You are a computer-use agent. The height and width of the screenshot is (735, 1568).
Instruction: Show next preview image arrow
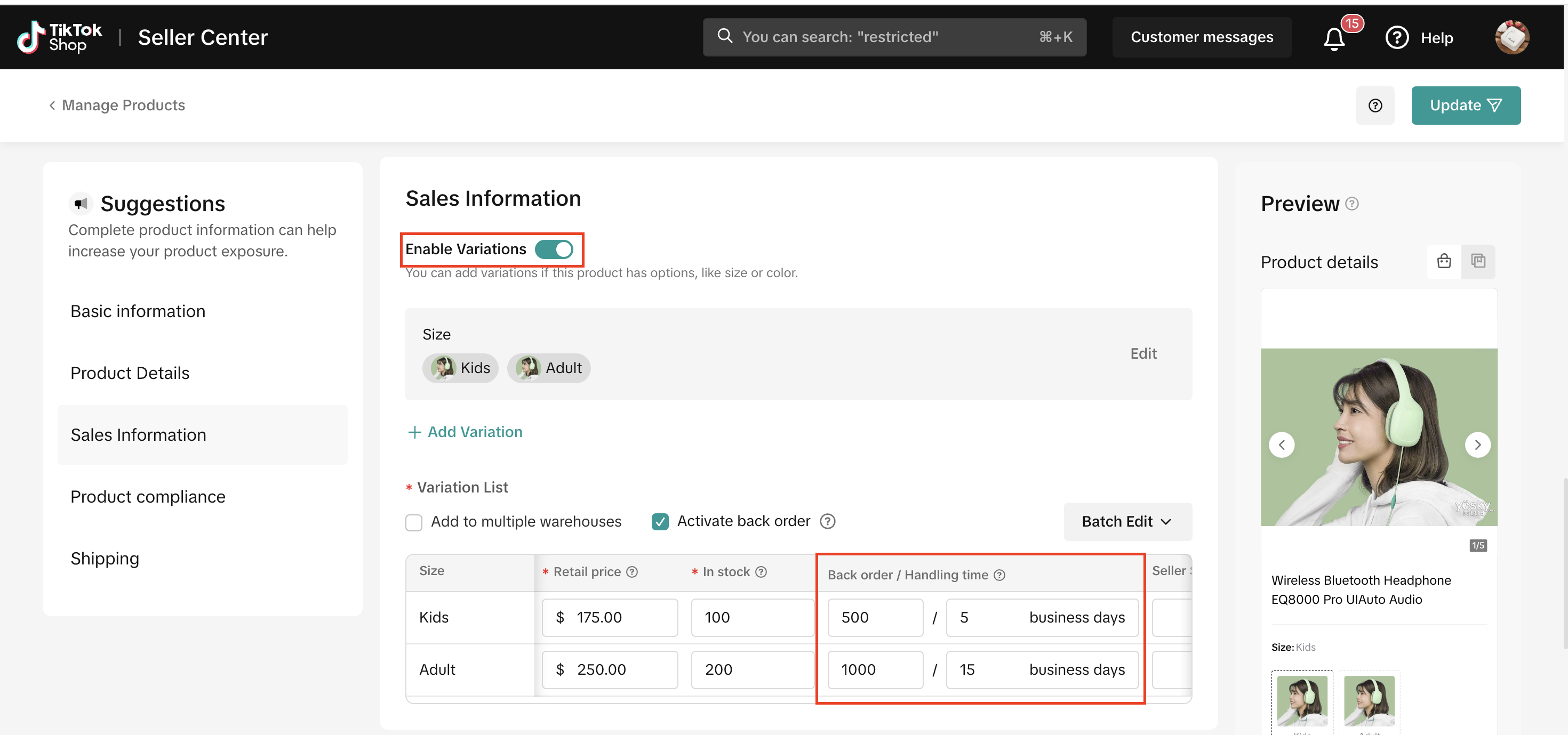click(1477, 445)
